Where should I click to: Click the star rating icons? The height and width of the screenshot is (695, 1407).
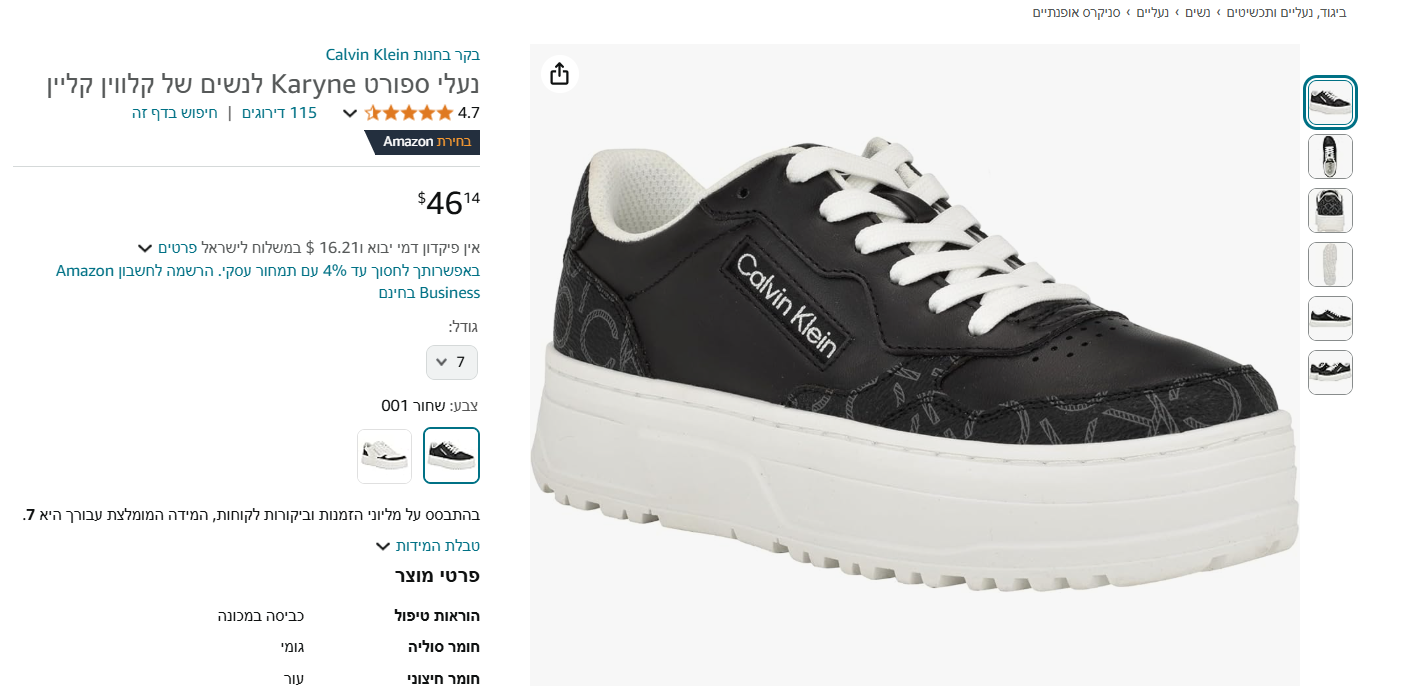click(408, 113)
